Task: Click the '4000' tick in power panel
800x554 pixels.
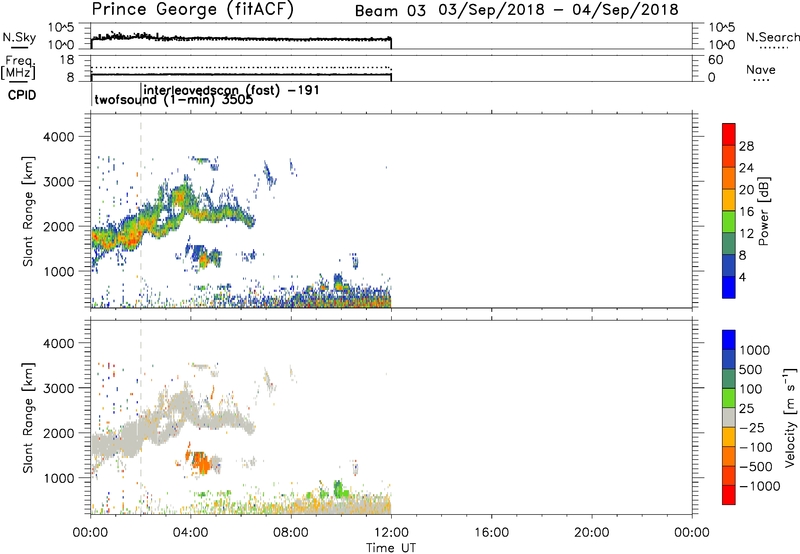Action: (59, 137)
